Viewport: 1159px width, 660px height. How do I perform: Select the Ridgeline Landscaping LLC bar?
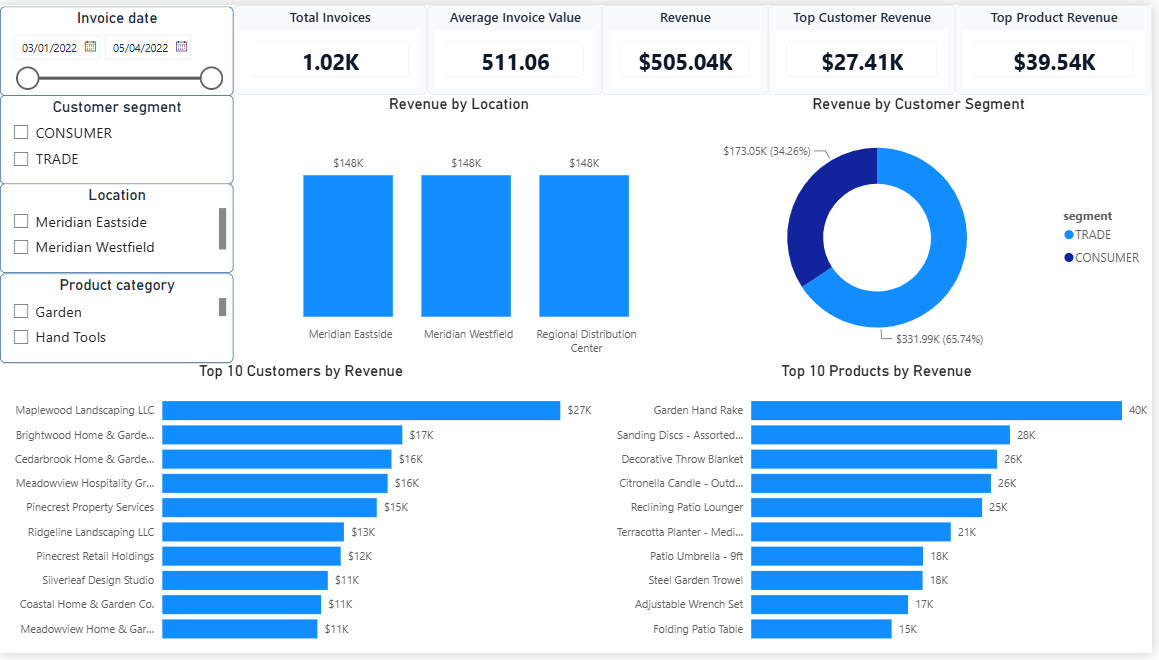point(253,531)
